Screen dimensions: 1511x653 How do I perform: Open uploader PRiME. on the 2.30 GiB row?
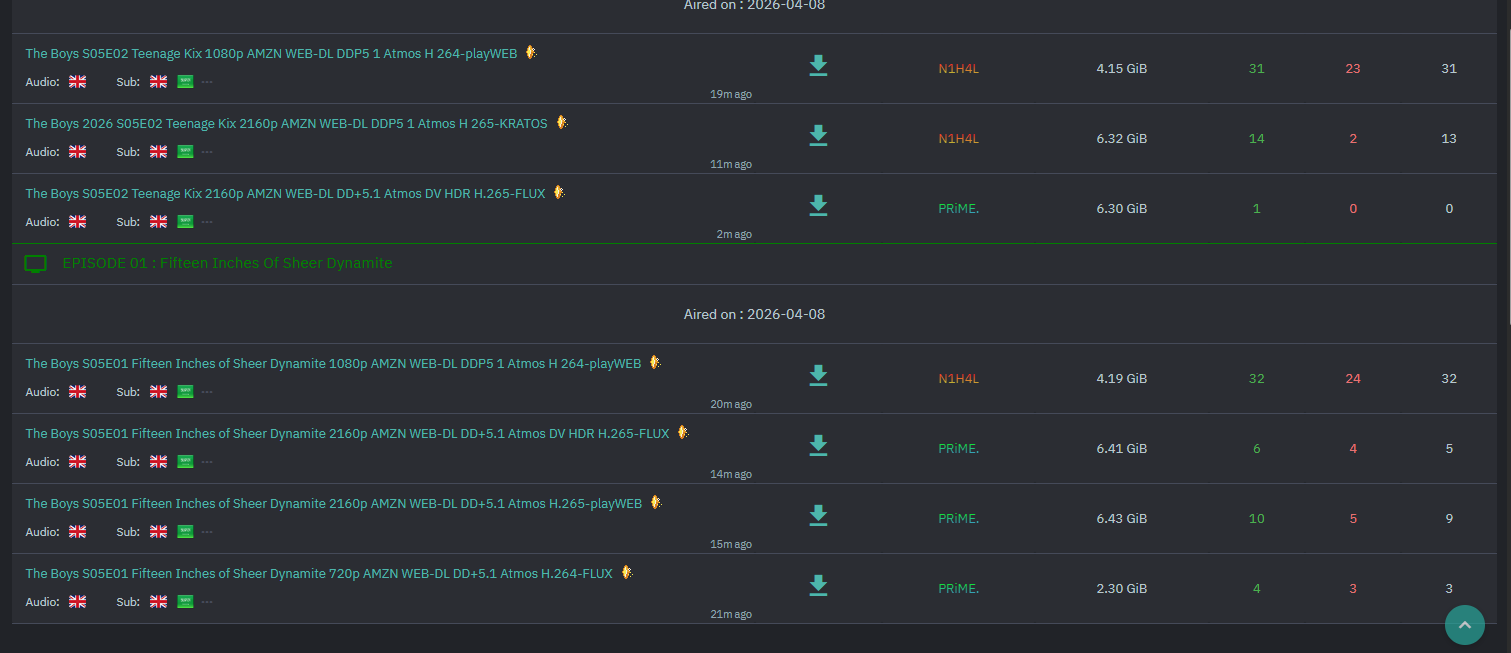click(958, 589)
